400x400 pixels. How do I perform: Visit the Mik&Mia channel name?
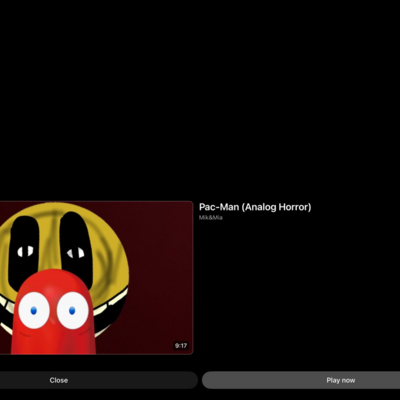point(211,218)
